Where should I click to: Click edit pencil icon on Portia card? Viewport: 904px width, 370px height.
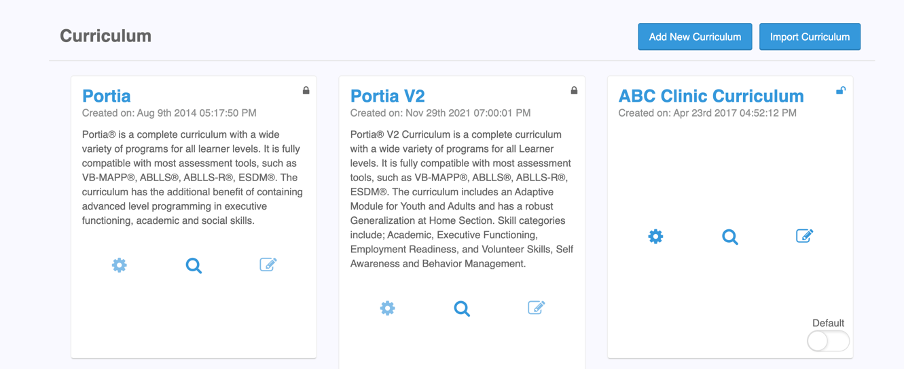(268, 265)
